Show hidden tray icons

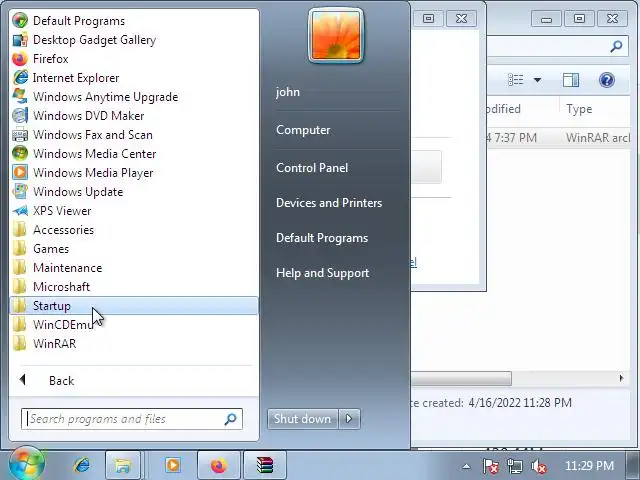tap(466, 466)
